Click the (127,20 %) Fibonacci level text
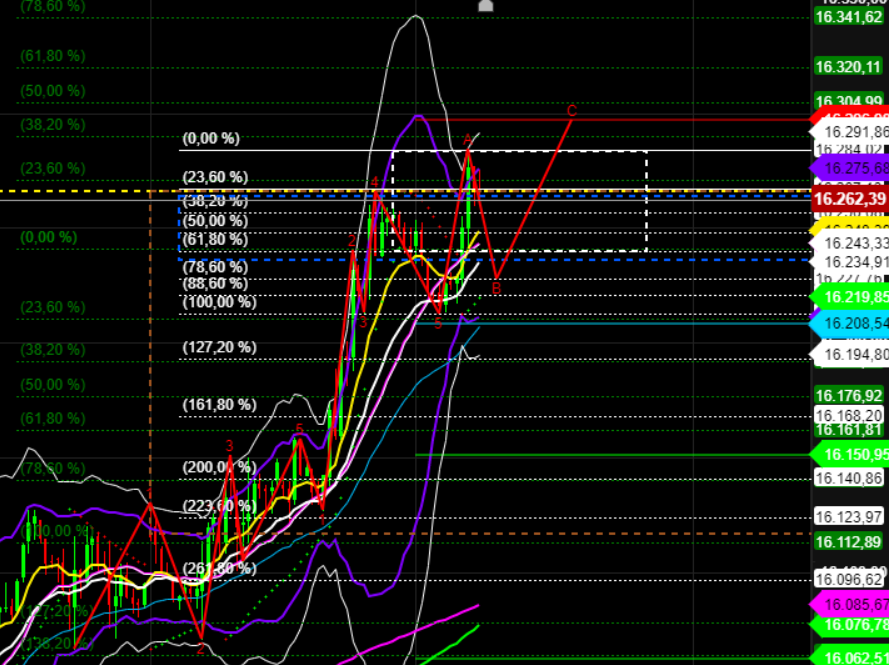 pyautogui.click(x=221, y=347)
